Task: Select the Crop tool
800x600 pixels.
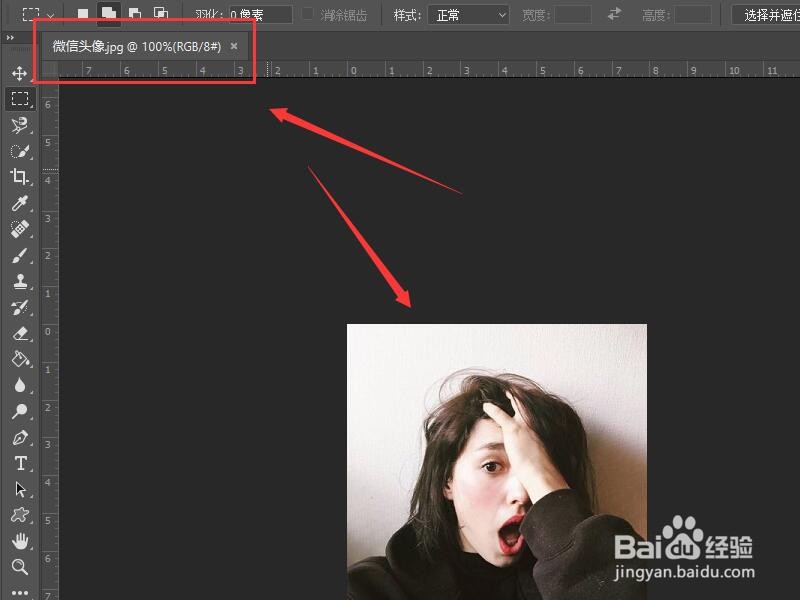Action: click(x=19, y=177)
